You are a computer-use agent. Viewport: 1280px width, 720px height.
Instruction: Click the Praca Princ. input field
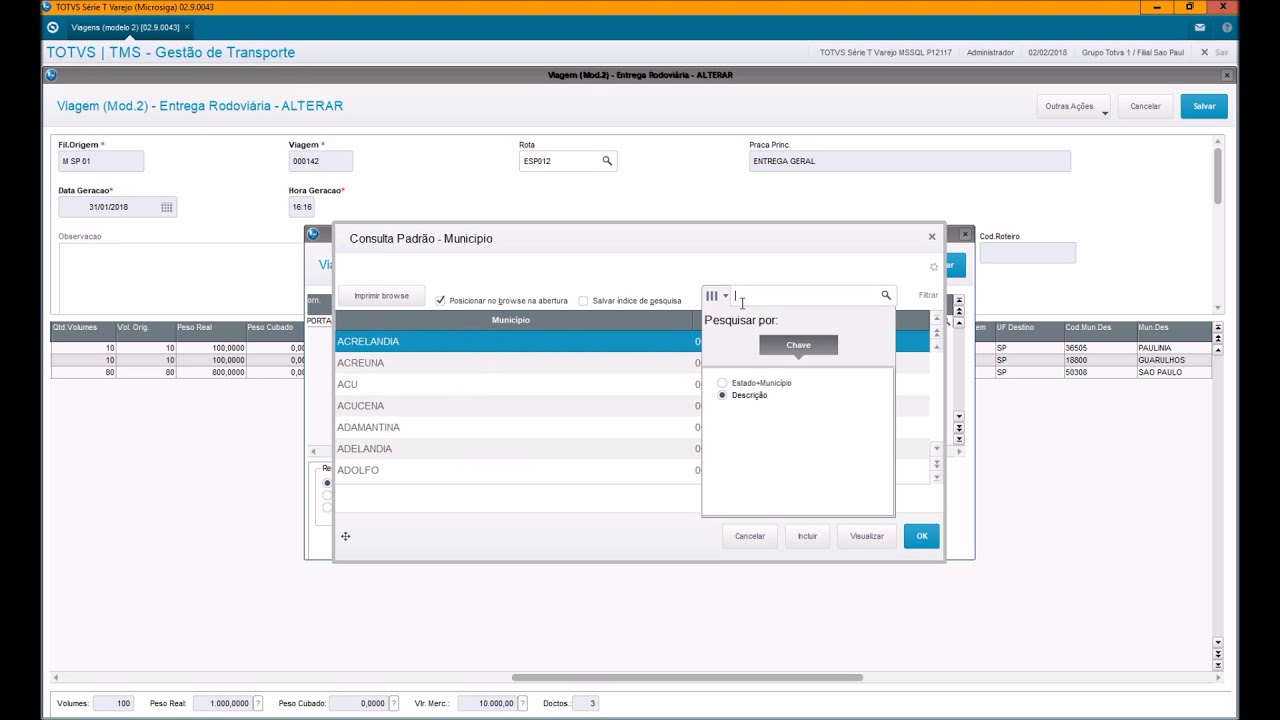(910, 161)
